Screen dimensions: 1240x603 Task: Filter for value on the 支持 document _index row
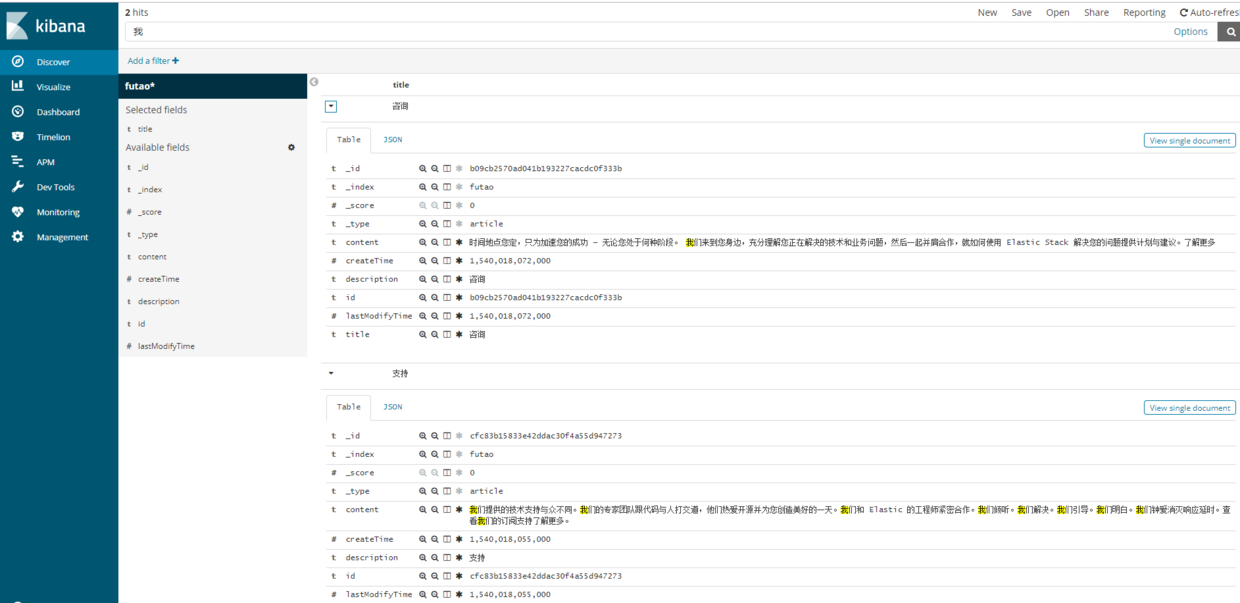click(x=423, y=454)
